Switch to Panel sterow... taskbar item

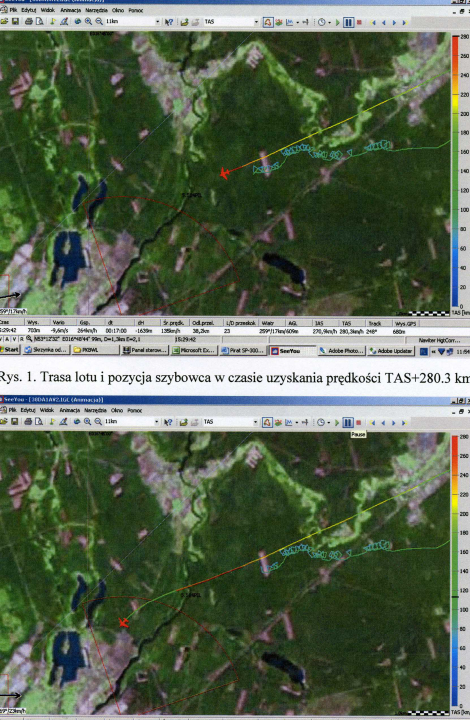point(145,350)
